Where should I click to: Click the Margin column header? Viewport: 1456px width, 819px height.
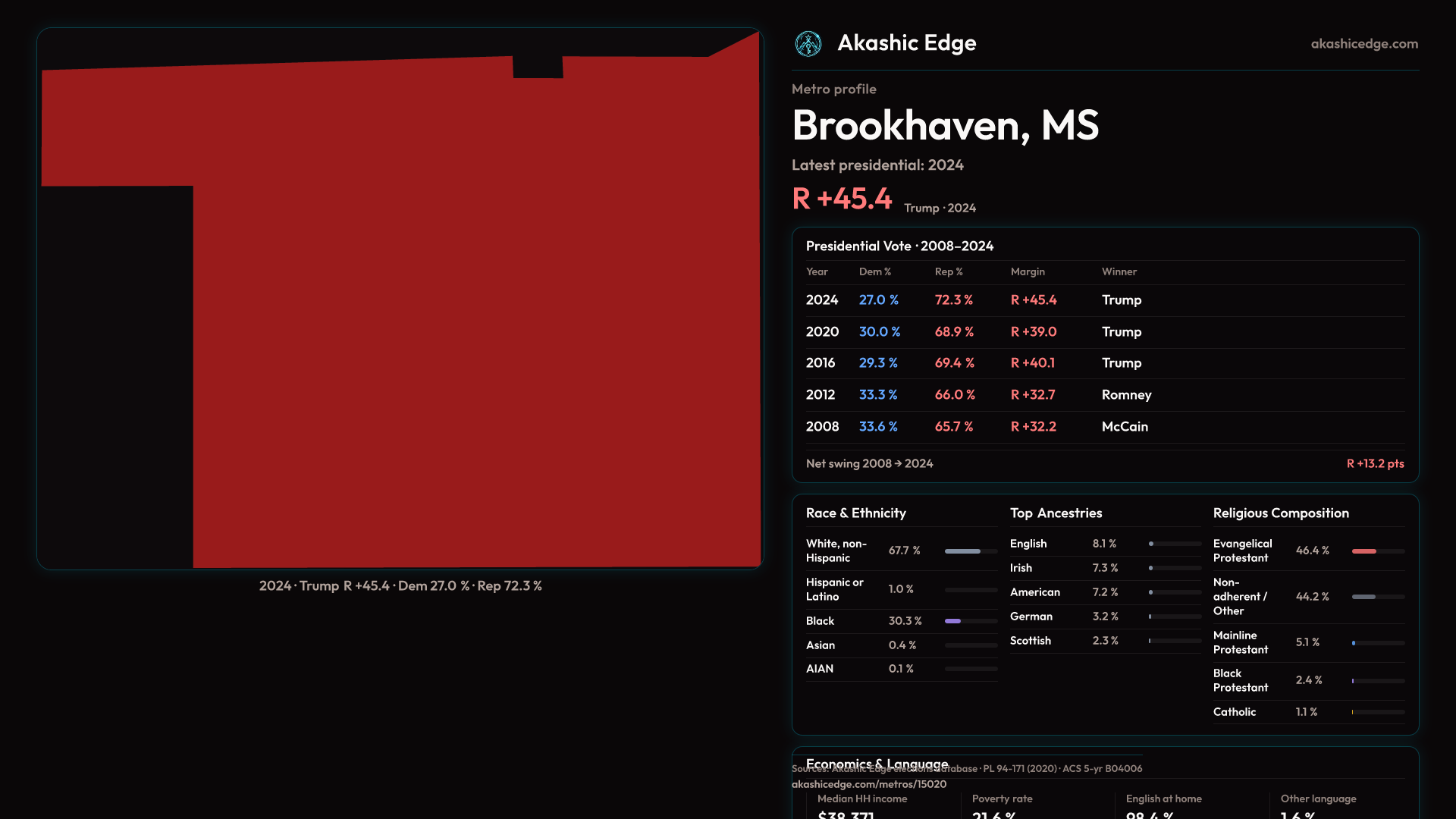click(x=1027, y=271)
